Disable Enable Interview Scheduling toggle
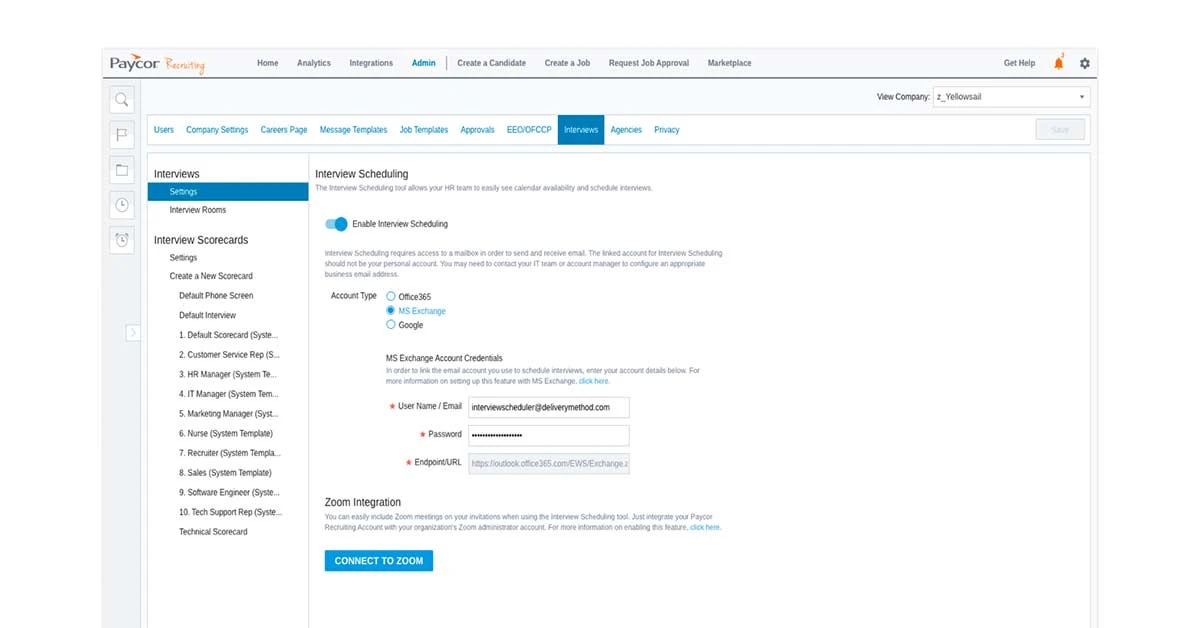The height and width of the screenshot is (628, 1200). click(335, 224)
